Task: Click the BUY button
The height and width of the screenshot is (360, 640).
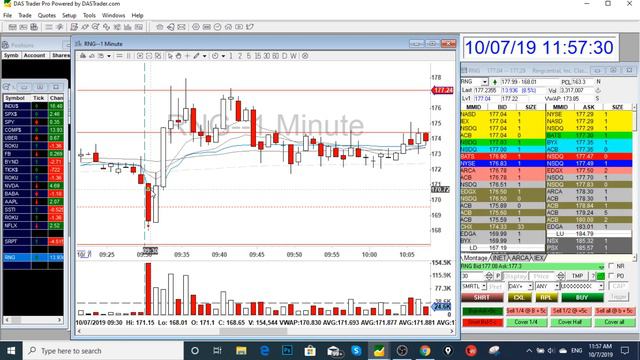Action: [582, 298]
